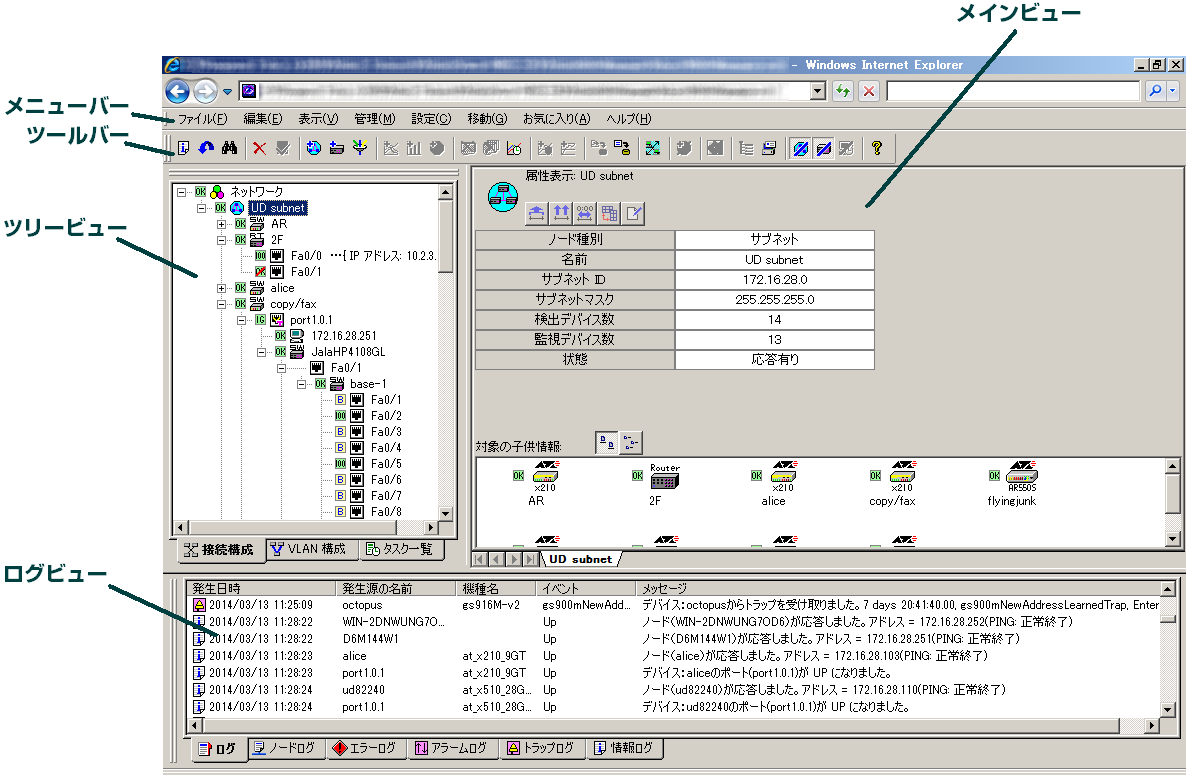The image size is (1188, 775).
Task: Select the AR x210 device icon
Action: coord(545,476)
